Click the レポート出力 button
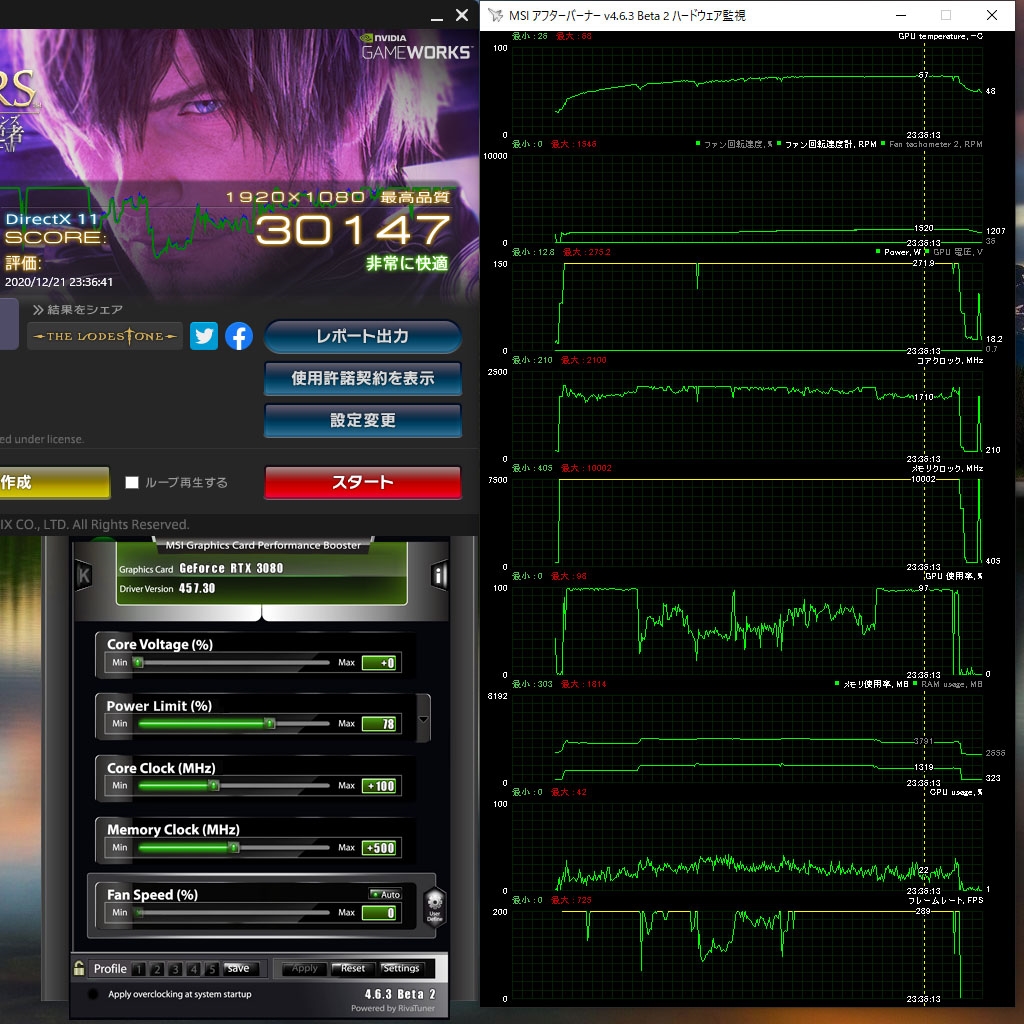Image resolution: width=1024 pixels, height=1024 pixels. pos(362,336)
